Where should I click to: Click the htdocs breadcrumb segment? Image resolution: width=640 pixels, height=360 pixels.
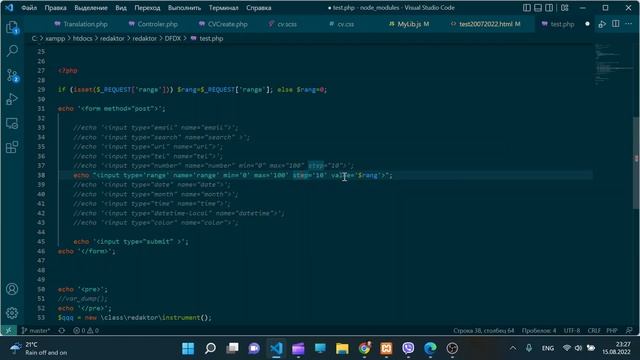point(82,38)
